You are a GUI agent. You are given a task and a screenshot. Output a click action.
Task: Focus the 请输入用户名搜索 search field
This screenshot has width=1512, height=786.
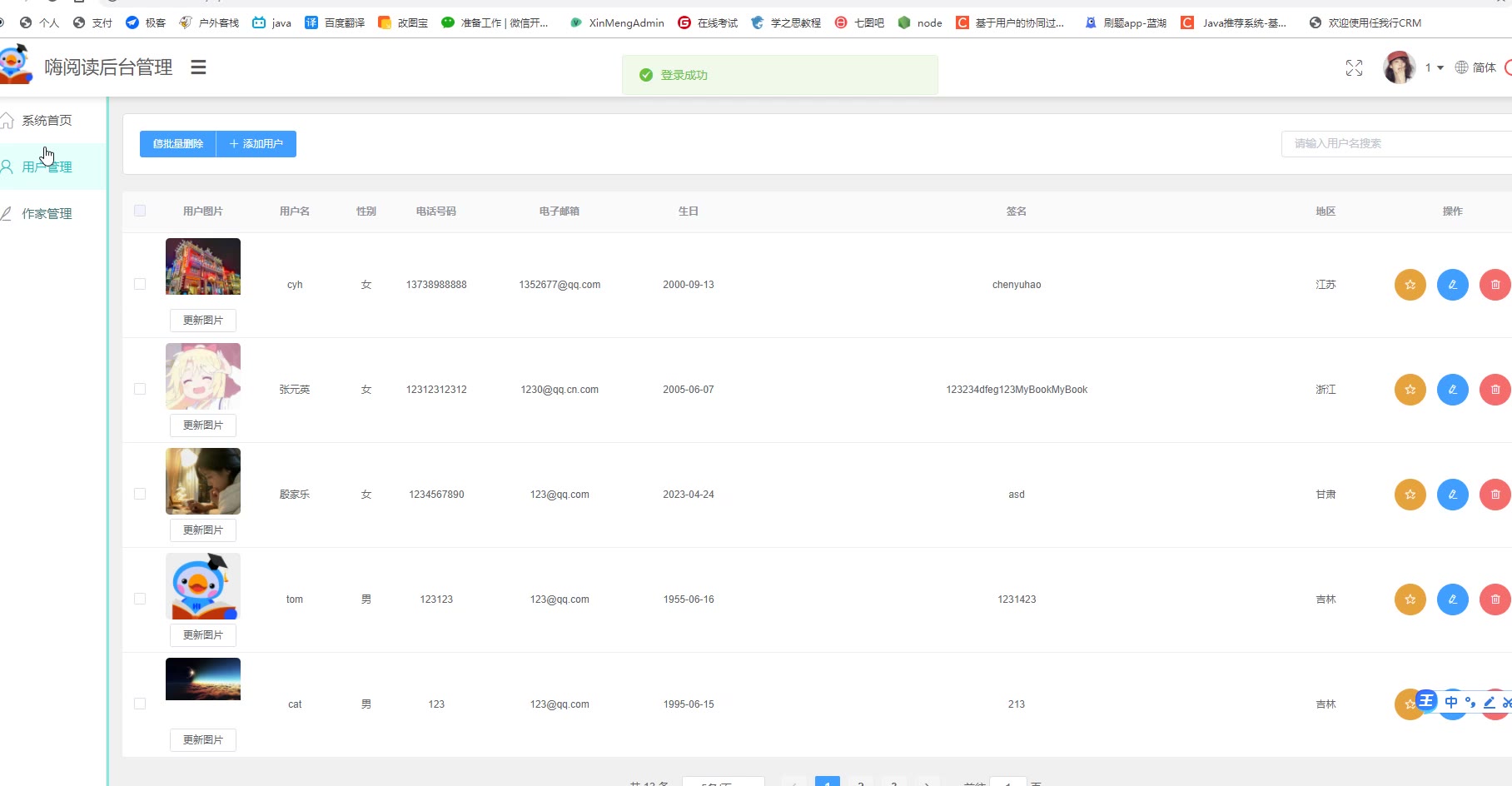[1396, 143]
